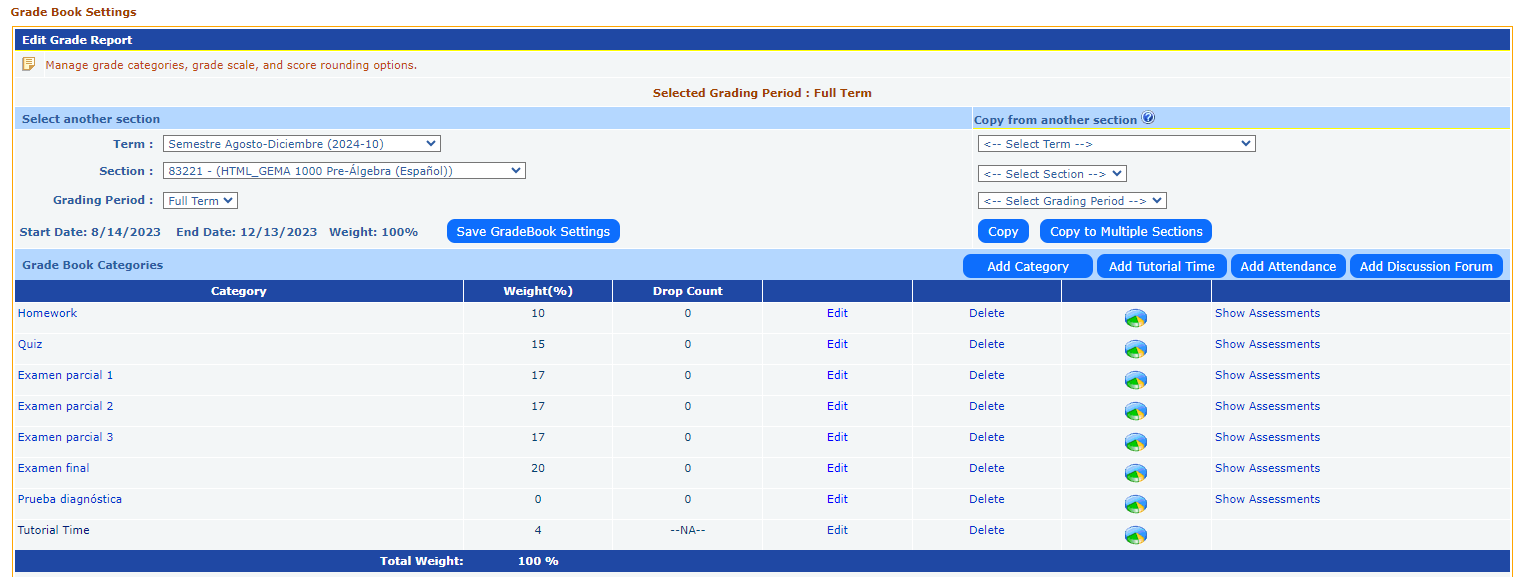Click Save GradeBook Settings button

(533, 231)
